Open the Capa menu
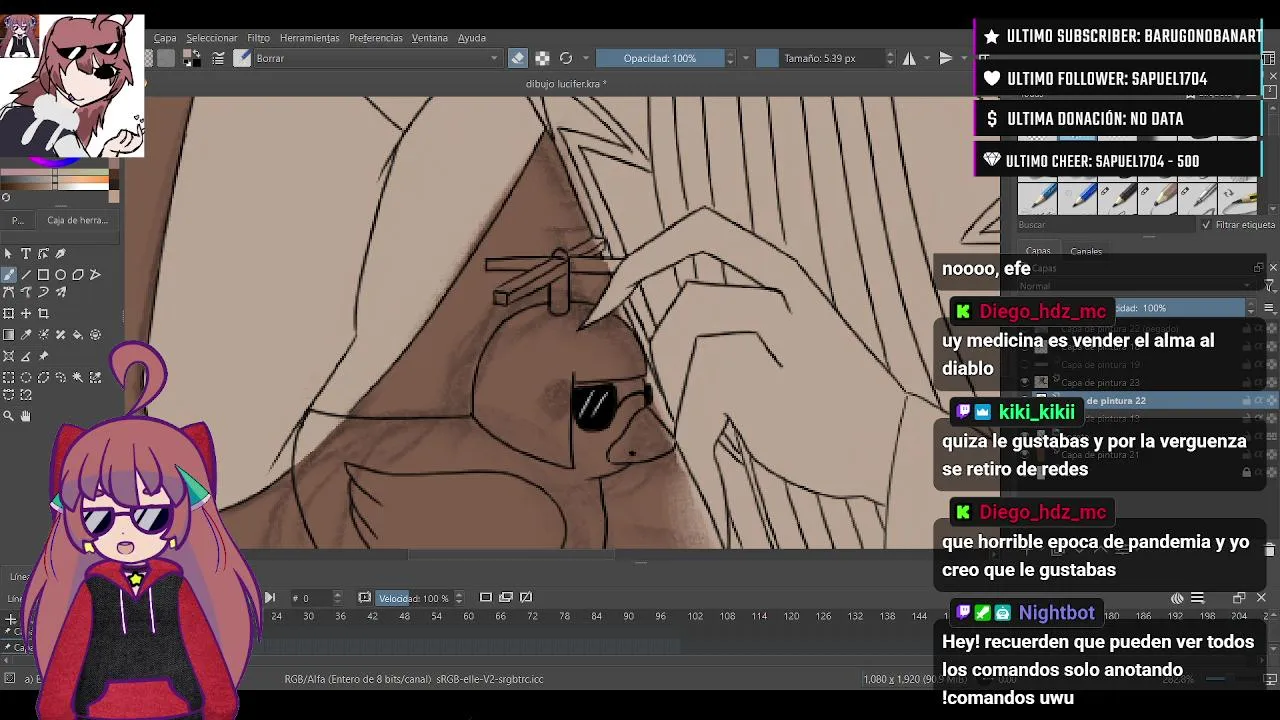1280x720 pixels. pyautogui.click(x=165, y=38)
